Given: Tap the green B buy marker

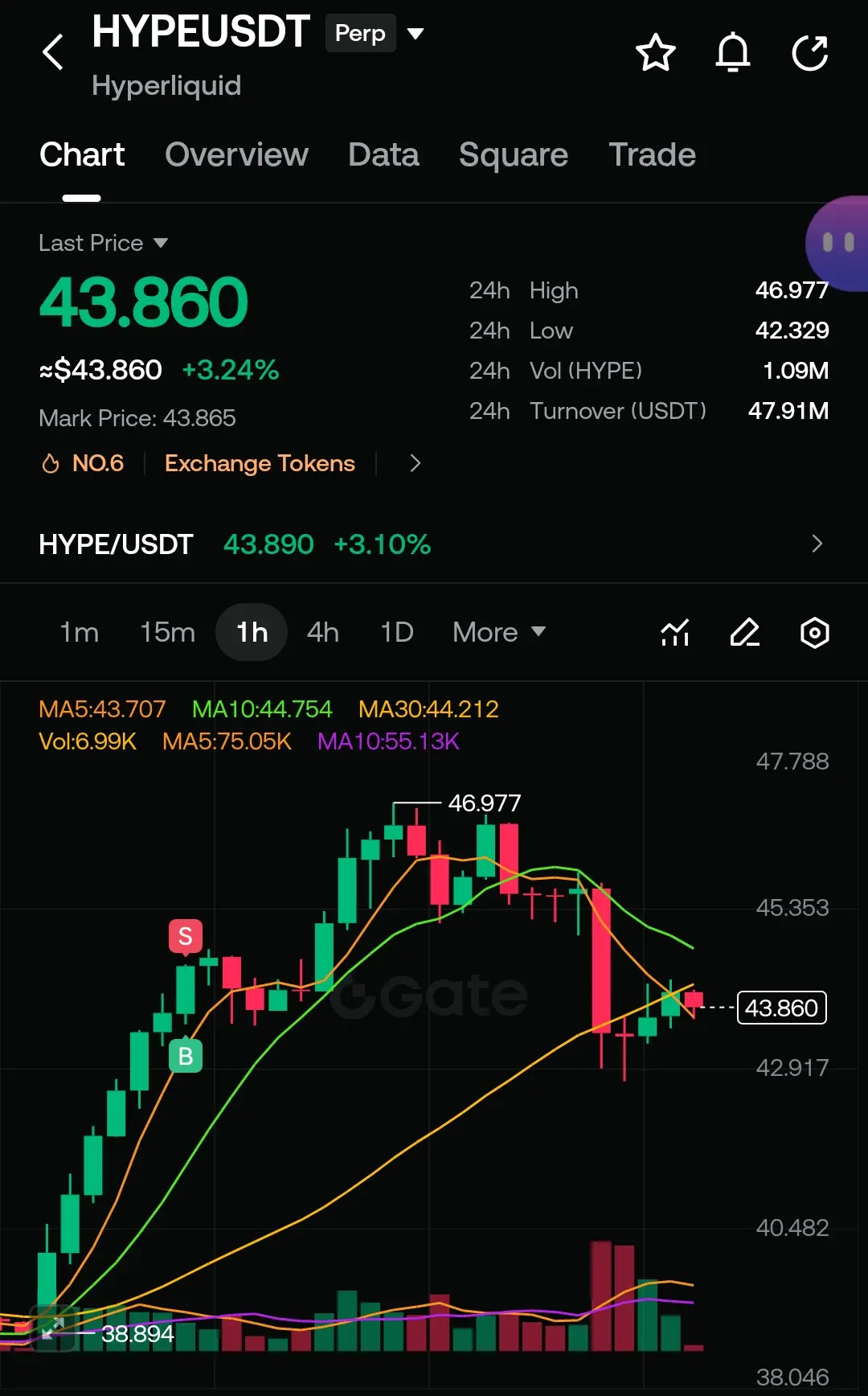Looking at the screenshot, I should pyautogui.click(x=186, y=1055).
